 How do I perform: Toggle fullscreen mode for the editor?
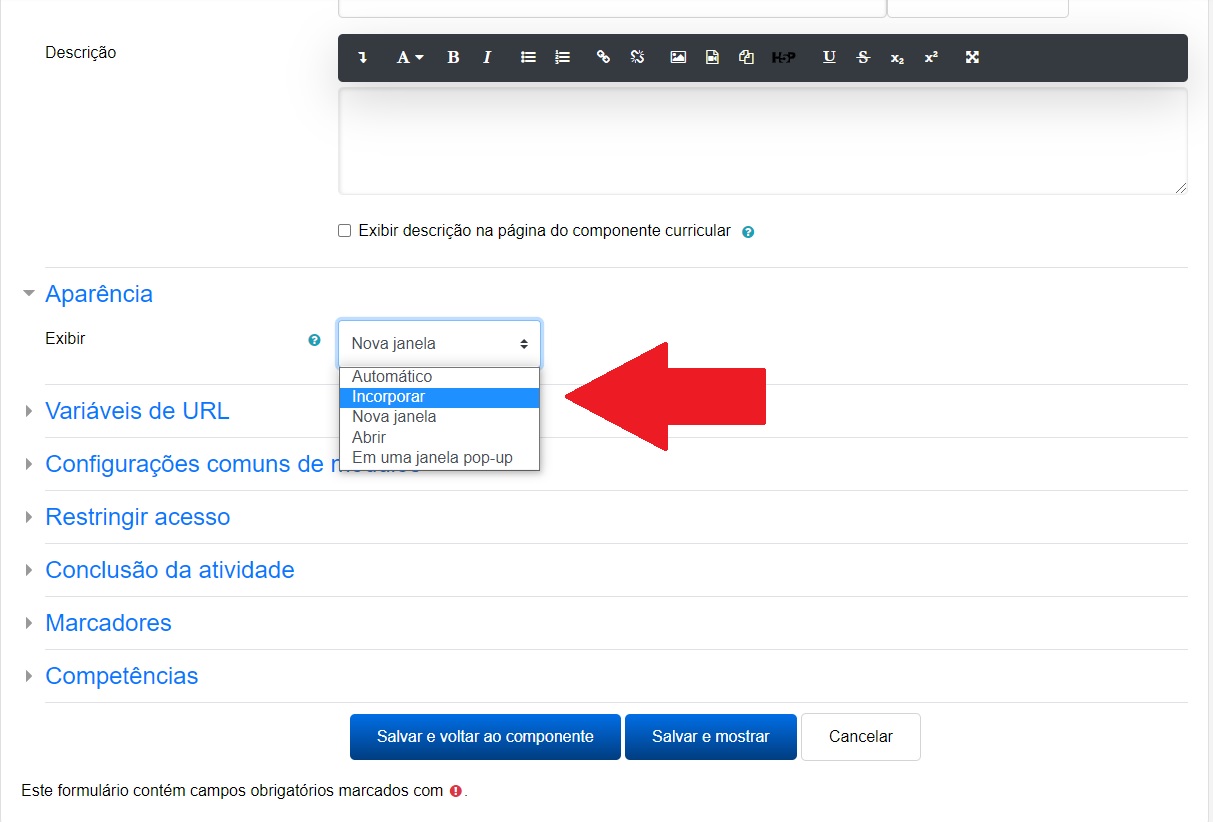click(x=971, y=58)
